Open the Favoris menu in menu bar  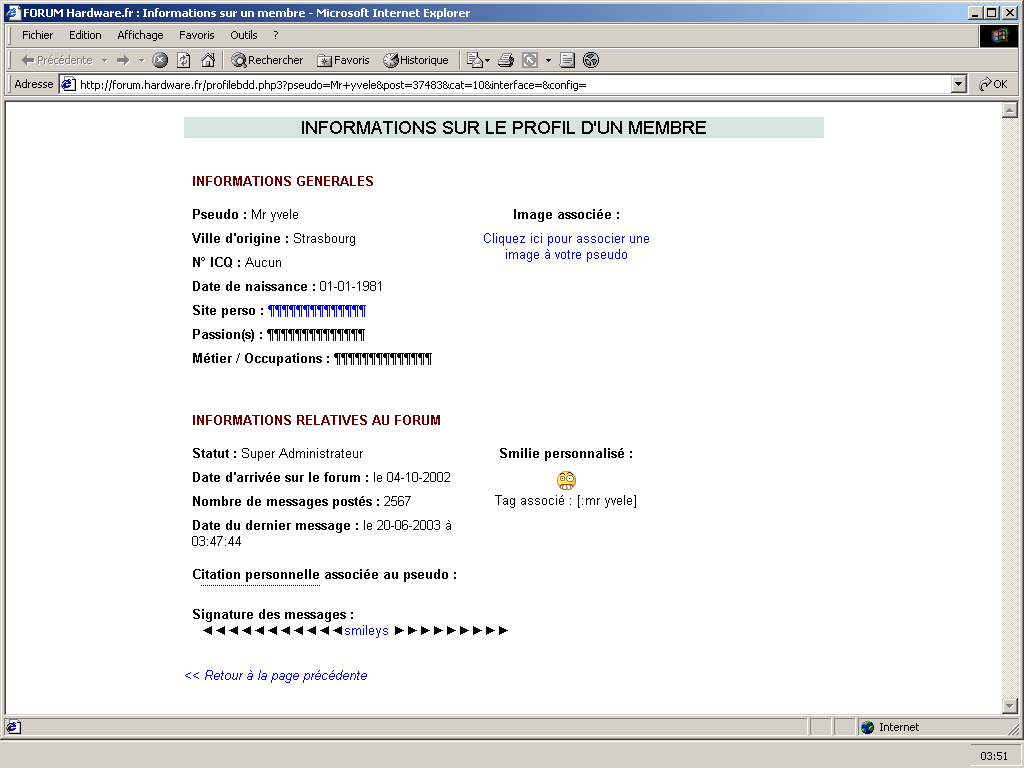[x=197, y=35]
